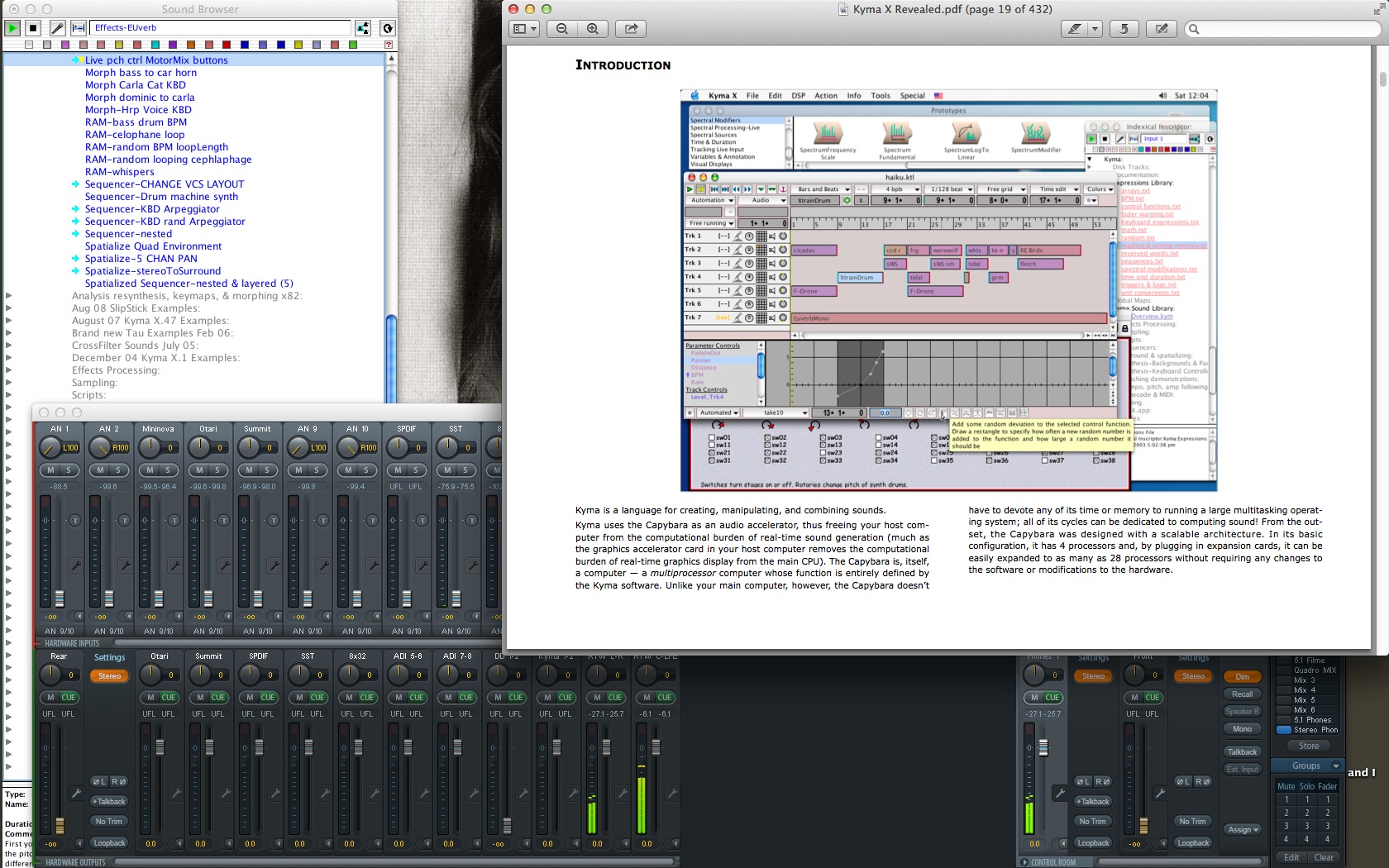Collapse the Control Room section triangle
This screenshot has width=1389, height=868.
click(x=1025, y=862)
